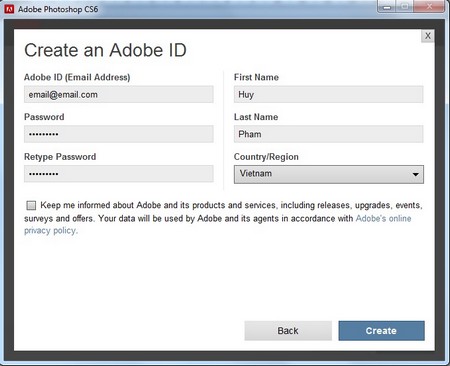Close the Photoshop CS6 window with red button
The height and width of the screenshot is (366, 450).
coord(429,7)
